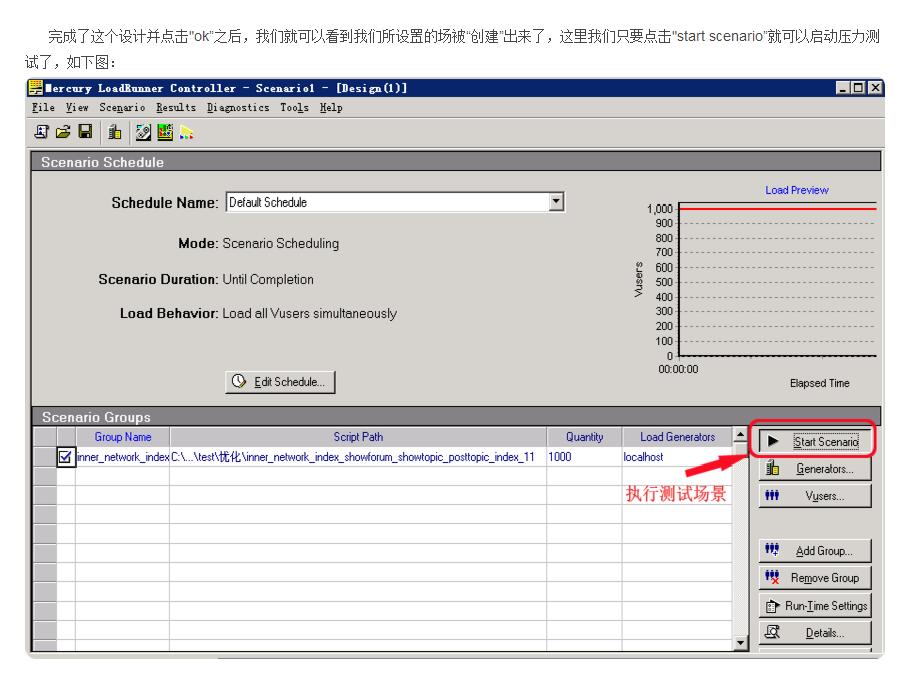Click the Quantity column header
This screenshot has height=677, width=906.
click(x=584, y=437)
